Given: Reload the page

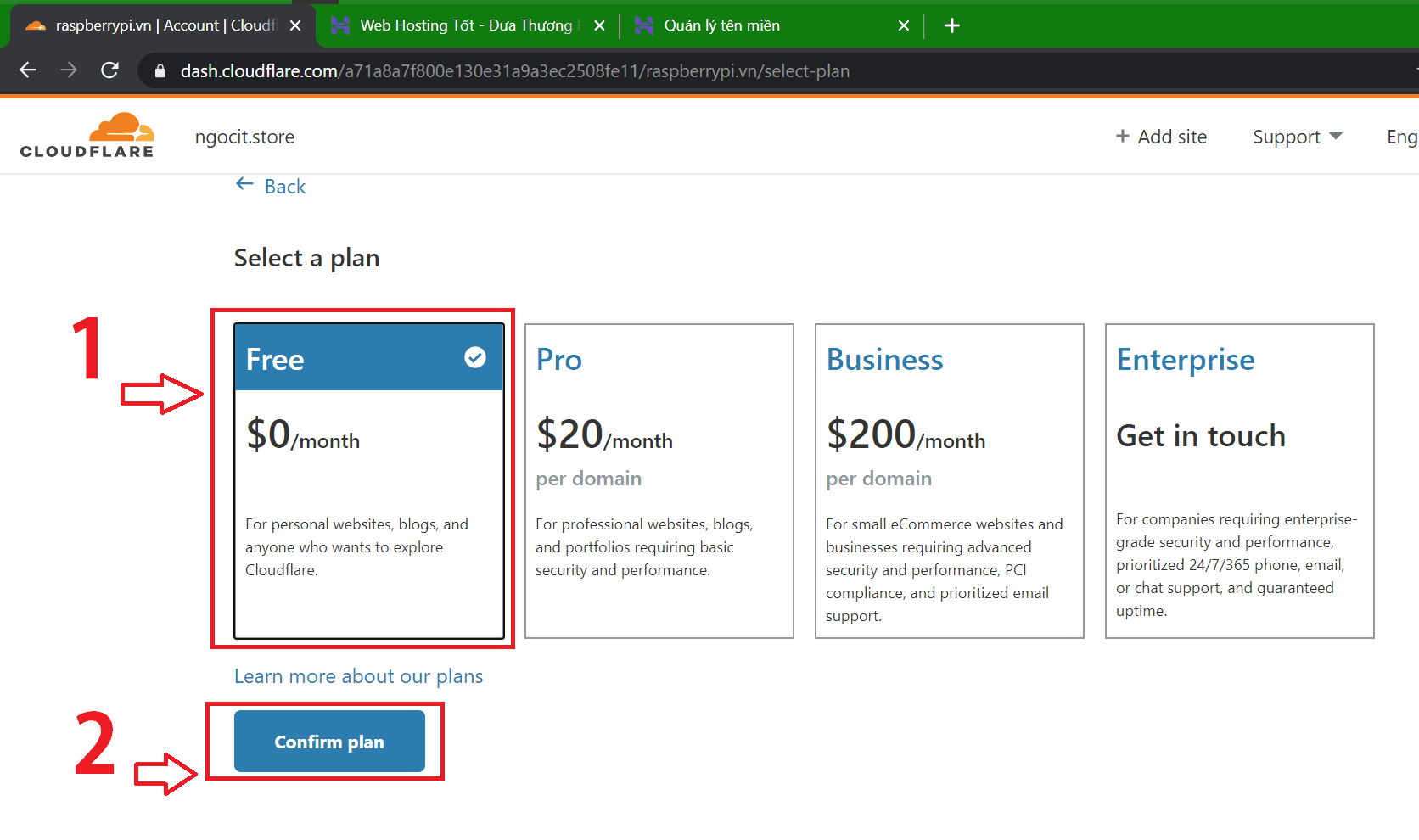Looking at the screenshot, I should 109,70.
